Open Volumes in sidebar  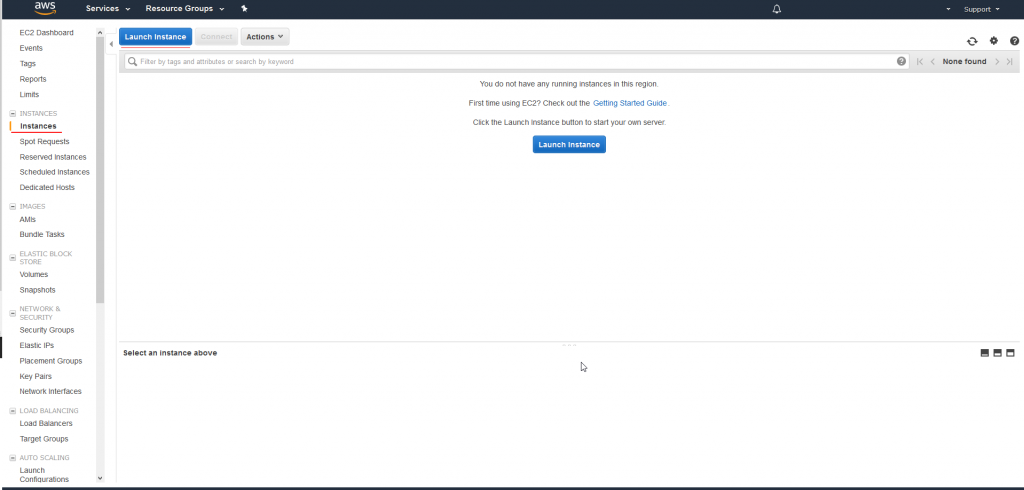pos(33,275)
